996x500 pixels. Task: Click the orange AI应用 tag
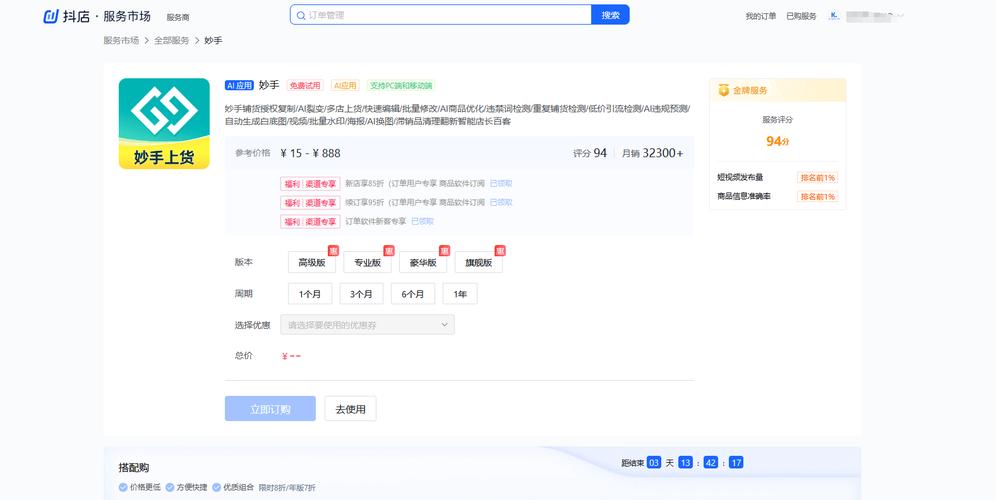(346, 85)
